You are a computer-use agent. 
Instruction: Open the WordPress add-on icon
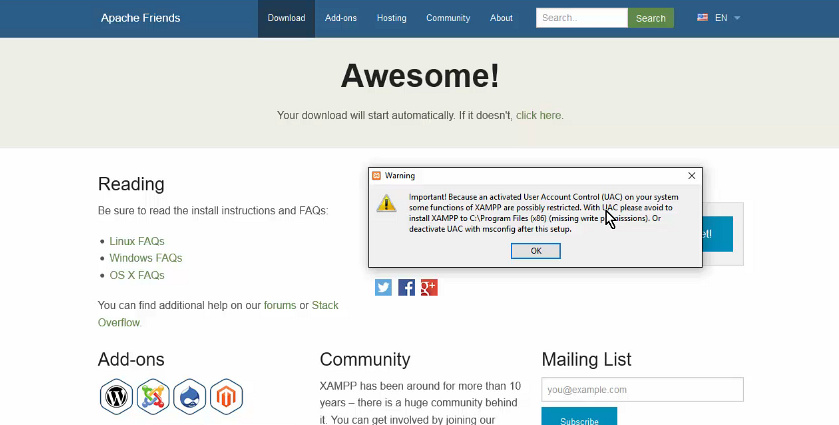tap(116, 397)
